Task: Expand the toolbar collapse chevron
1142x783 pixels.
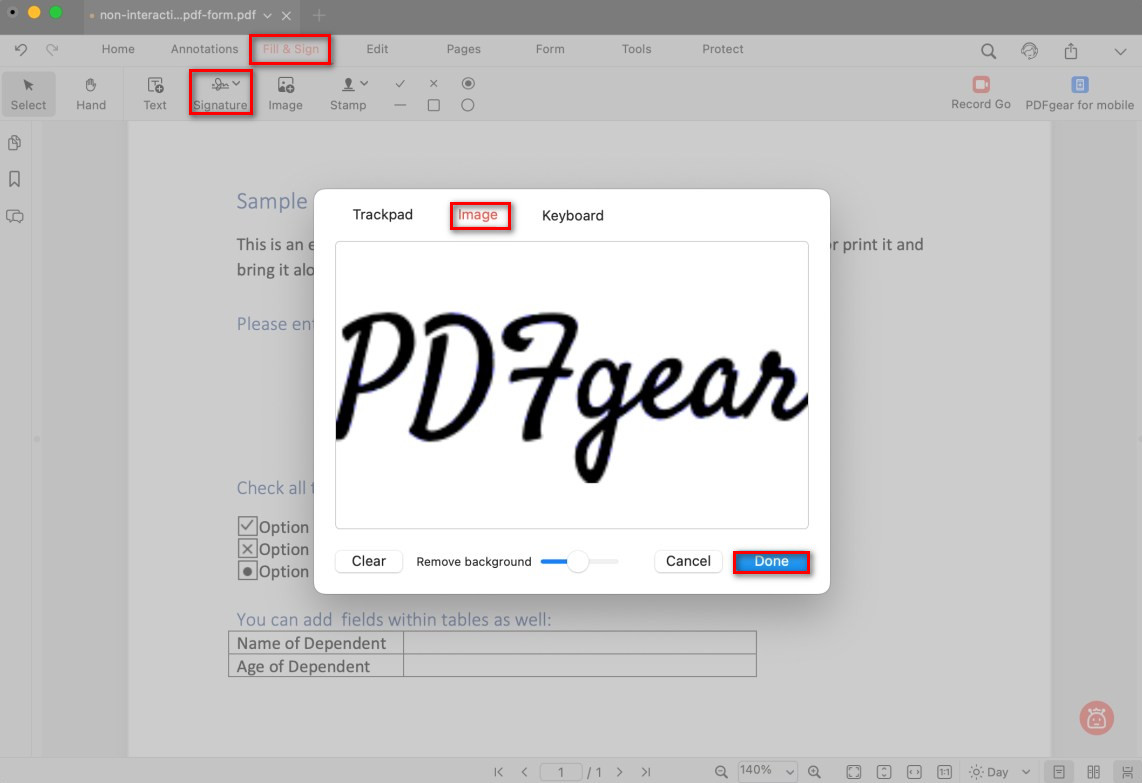Action: [x=1120, y=52]
